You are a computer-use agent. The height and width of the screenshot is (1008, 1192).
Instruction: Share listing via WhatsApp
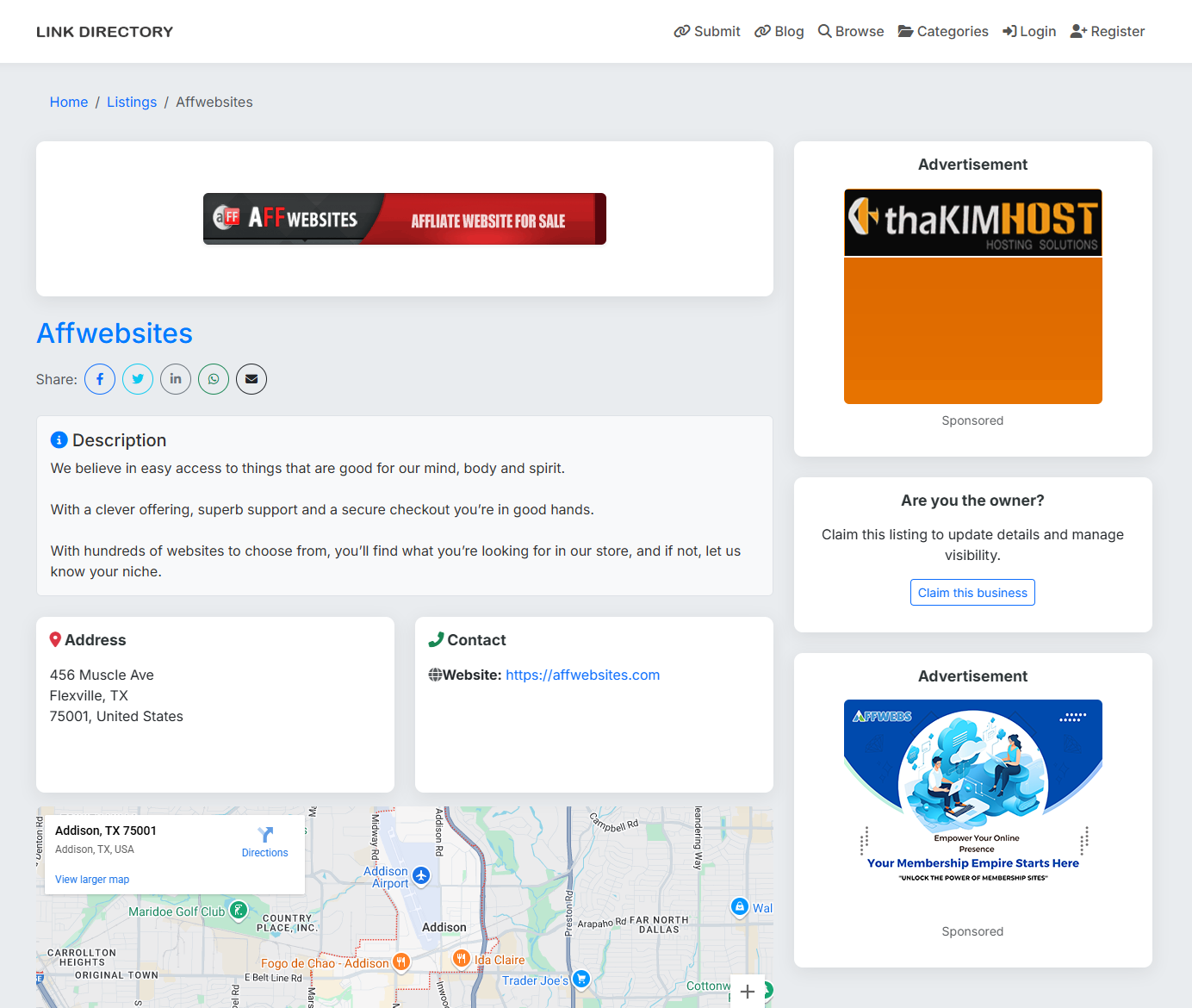tap(214, 379)
